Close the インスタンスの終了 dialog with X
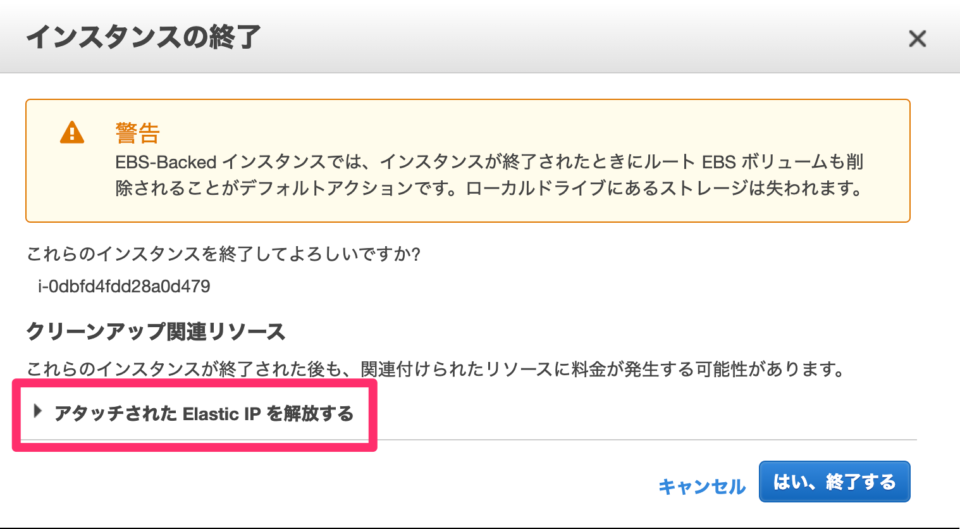This screenshot has height=529, width=960. pyautogui.click(x=917, y=39)
